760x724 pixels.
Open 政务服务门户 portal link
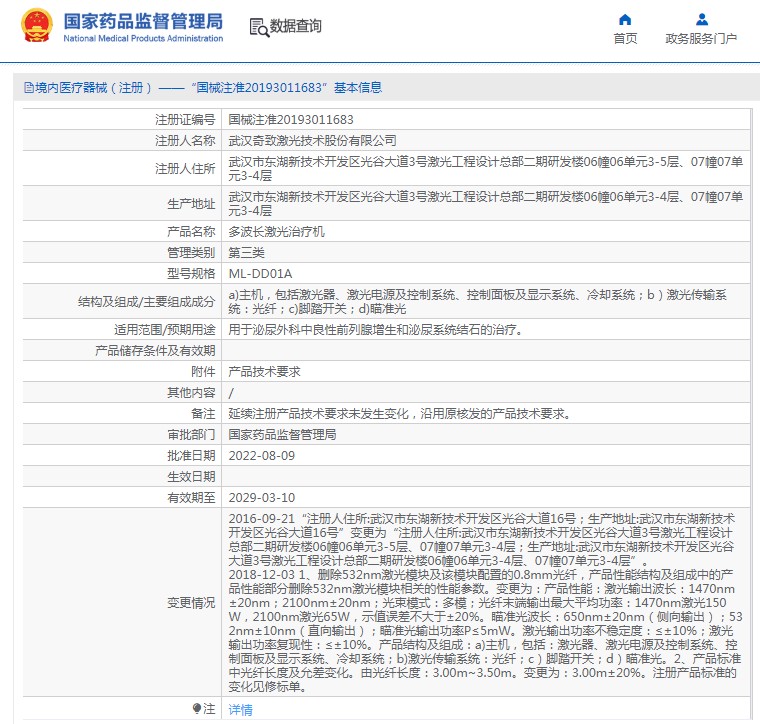coord(701,38)
